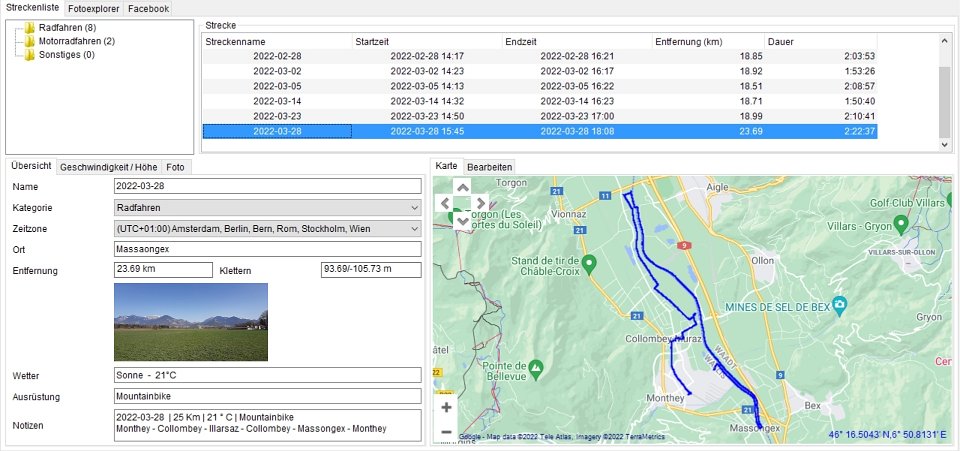Image resolution: width=960 pixels, height=451 pixels.
Task: Click the map pan down arrow
Action: pos(461,221)
